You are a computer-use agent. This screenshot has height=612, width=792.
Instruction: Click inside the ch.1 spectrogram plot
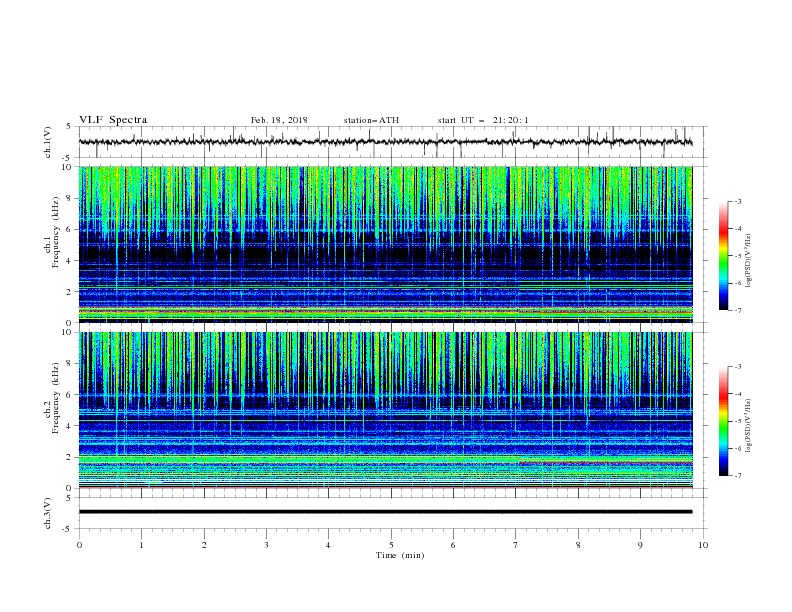click(x=385, y=244)
